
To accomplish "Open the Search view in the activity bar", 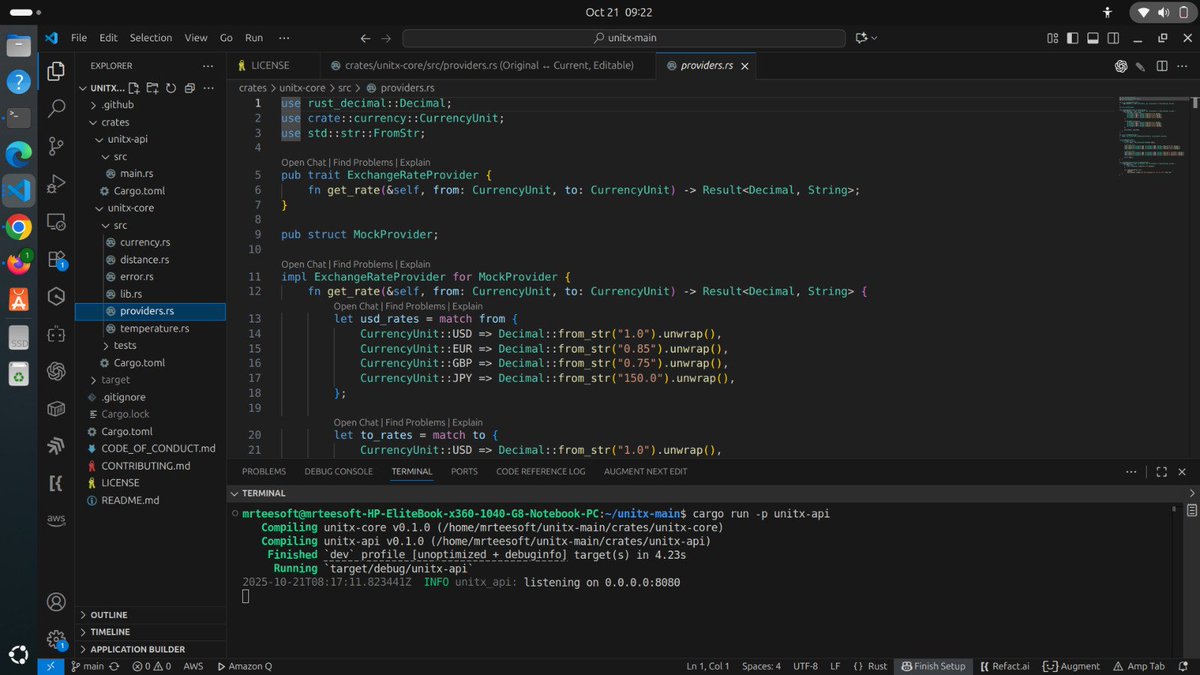I will tap(56, 108).
